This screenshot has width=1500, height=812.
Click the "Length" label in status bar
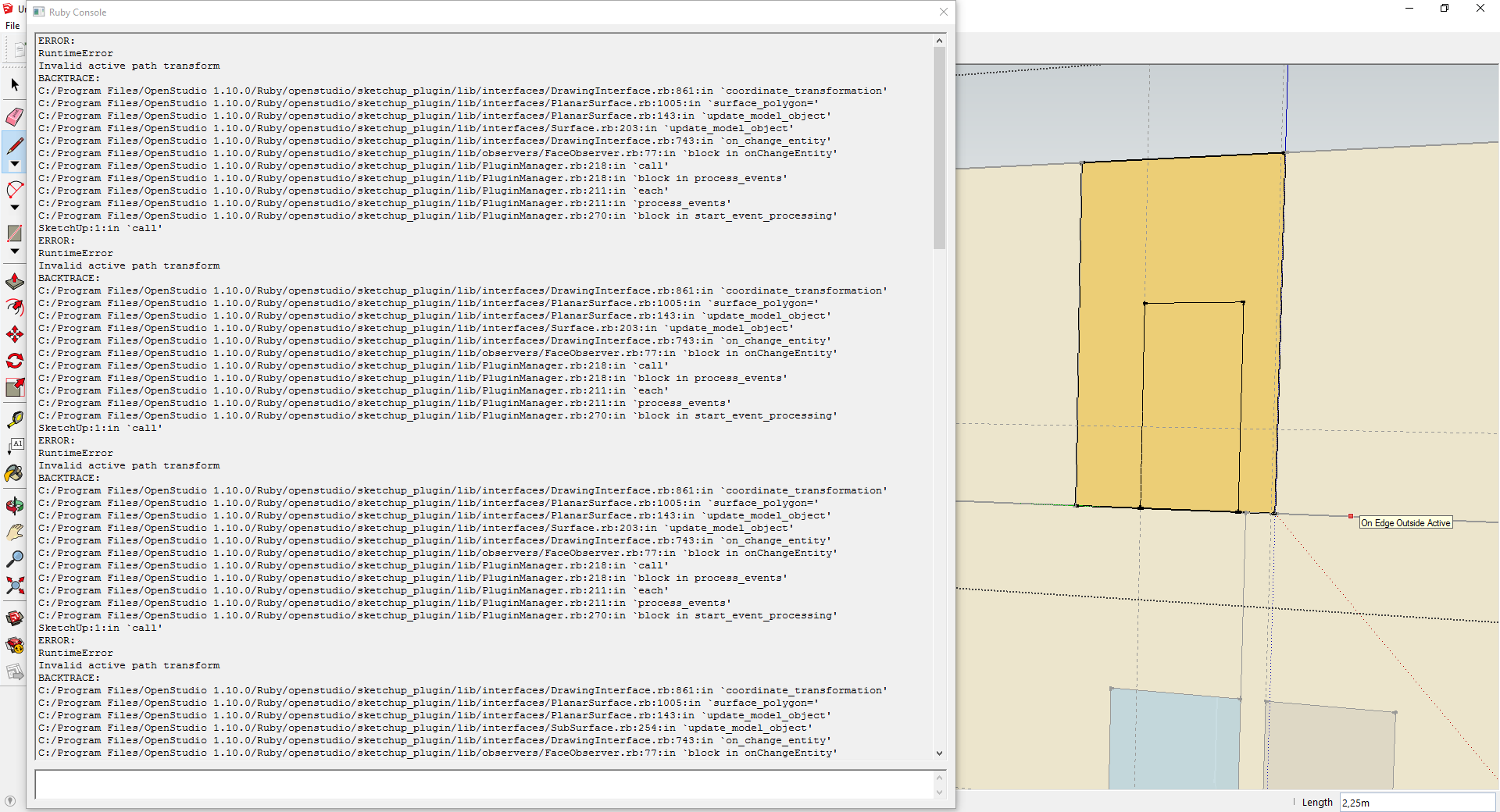coord(1317,803)
